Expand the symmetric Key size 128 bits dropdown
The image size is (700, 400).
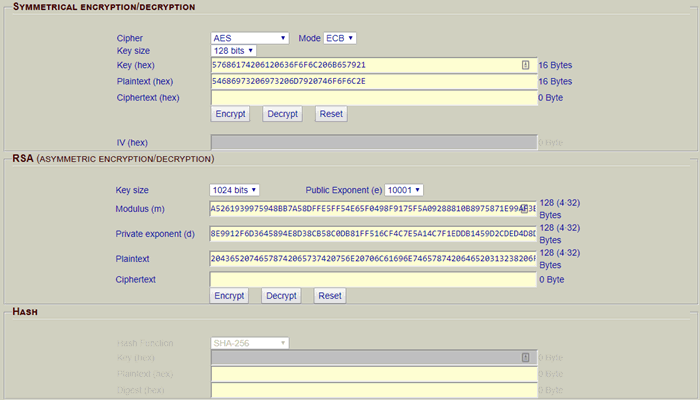(x=234, y=50)
